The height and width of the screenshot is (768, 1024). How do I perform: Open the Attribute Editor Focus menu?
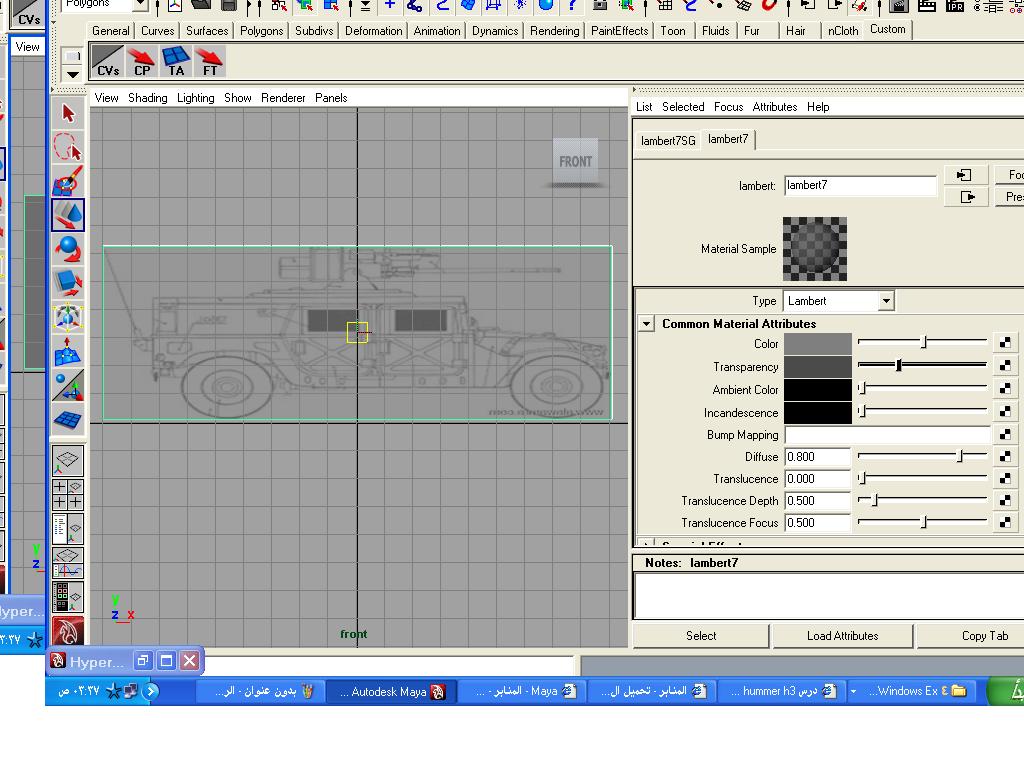coord(728,107)
